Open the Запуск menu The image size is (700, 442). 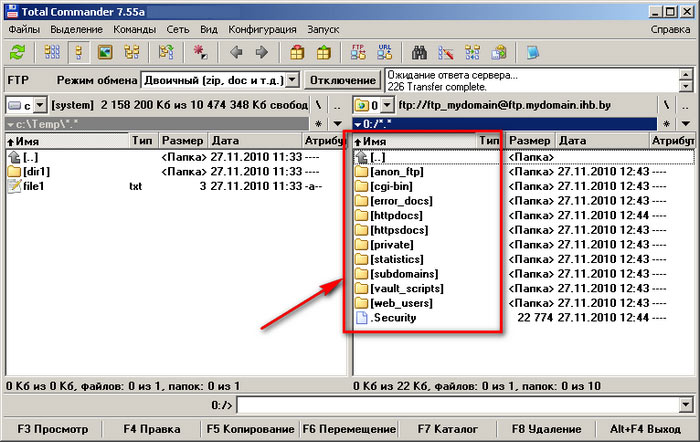point(323,29)
